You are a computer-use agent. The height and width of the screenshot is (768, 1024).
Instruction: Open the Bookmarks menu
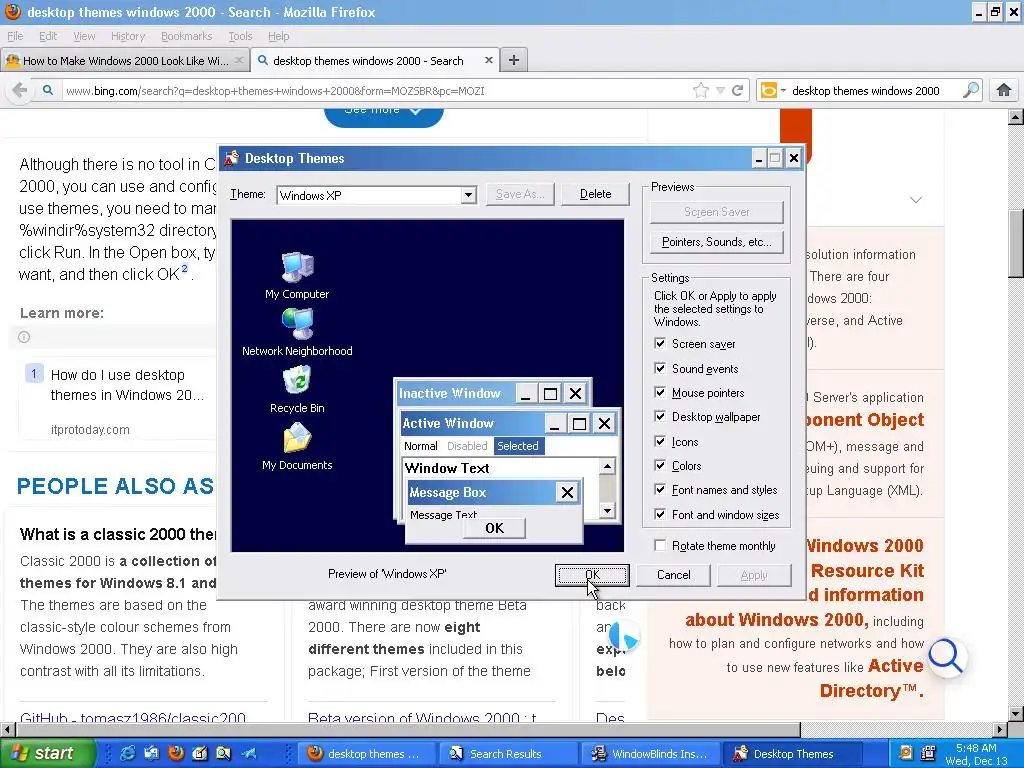coord(186,36)
